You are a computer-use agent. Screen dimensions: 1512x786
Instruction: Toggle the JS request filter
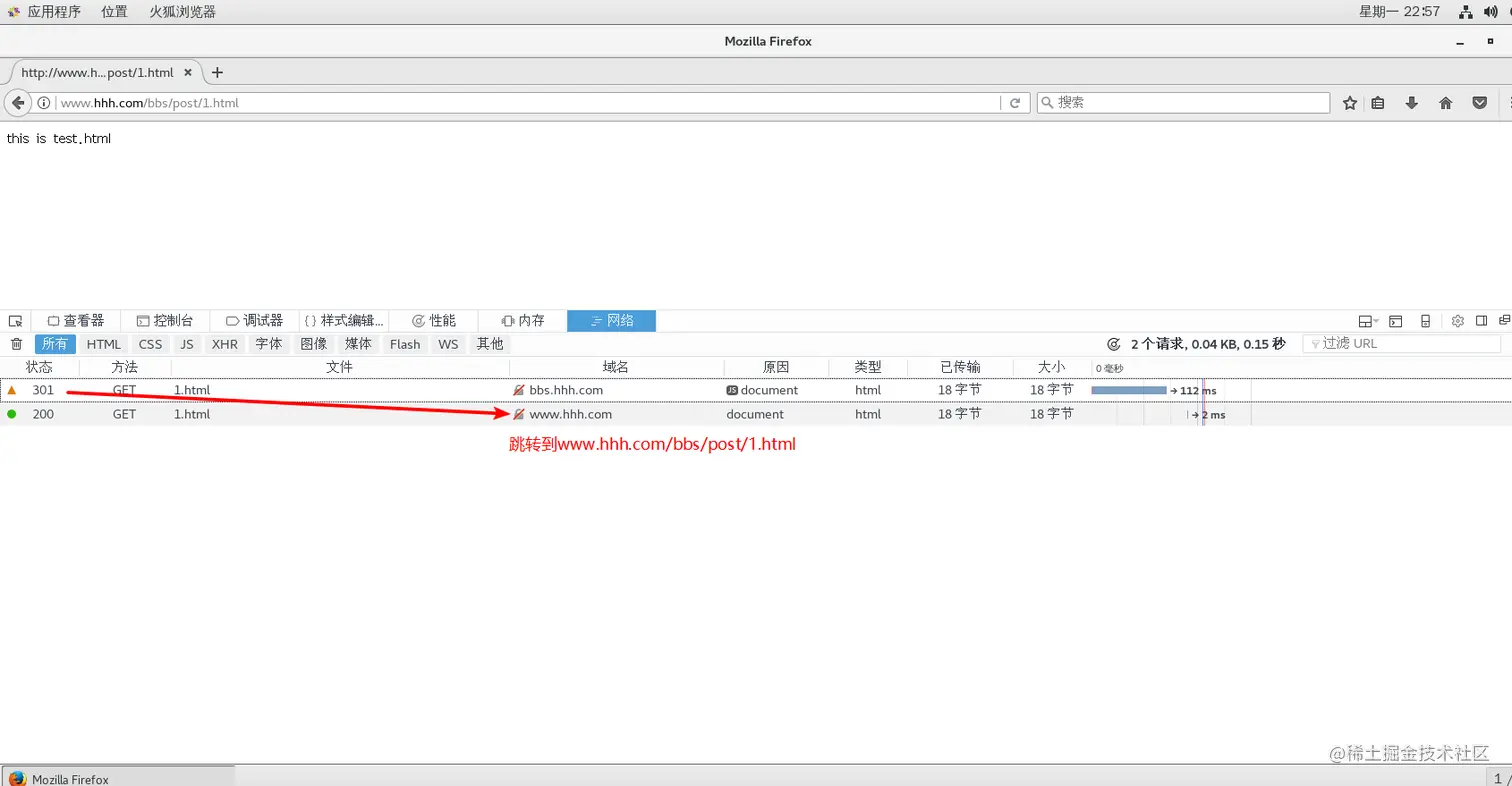187,344
